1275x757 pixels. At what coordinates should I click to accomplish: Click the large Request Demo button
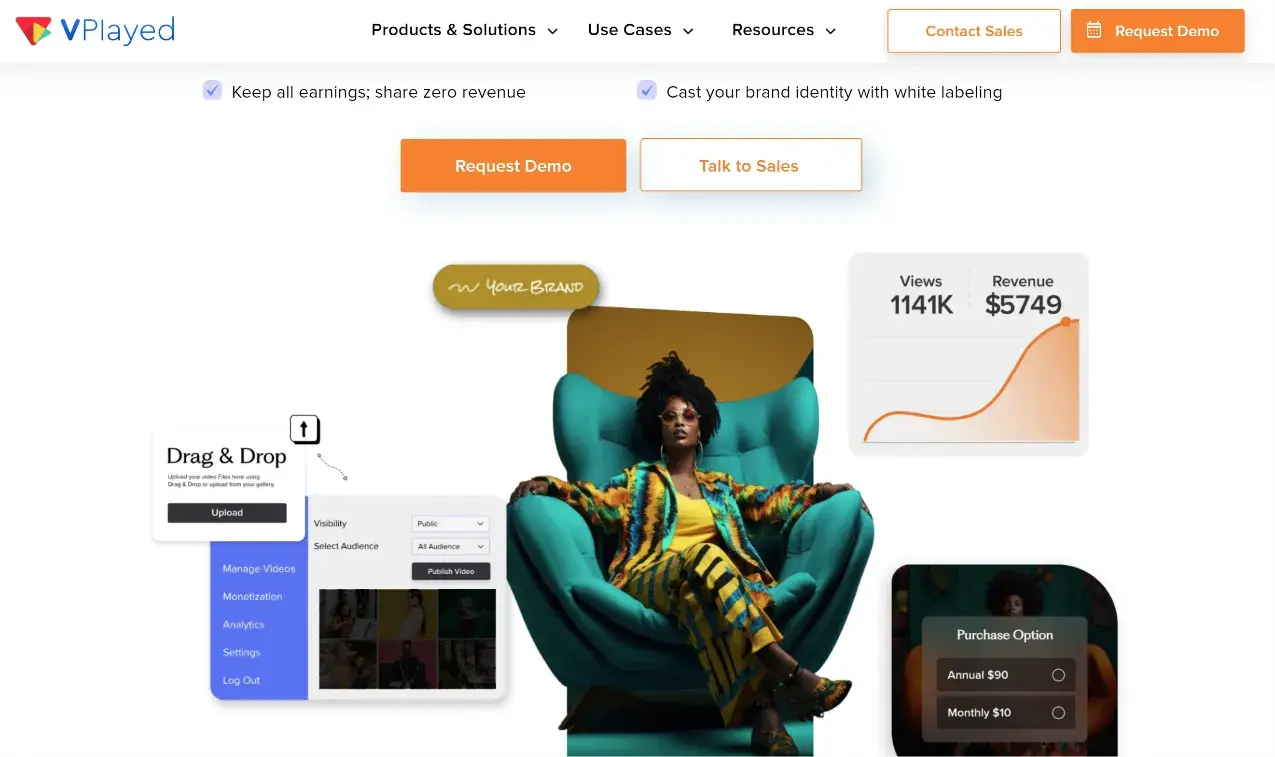pos(513,166)
